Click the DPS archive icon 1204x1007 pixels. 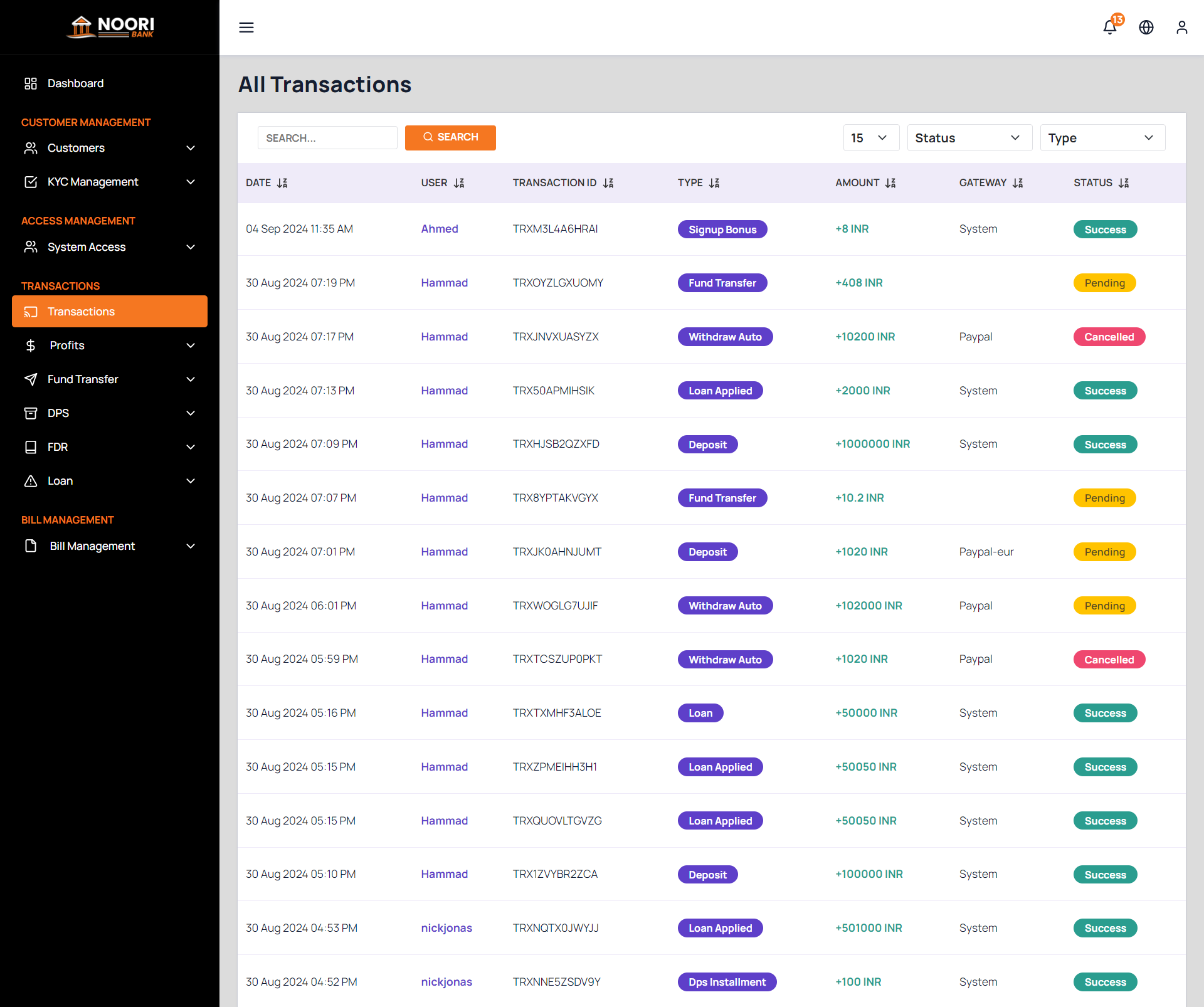click(31, 413)
